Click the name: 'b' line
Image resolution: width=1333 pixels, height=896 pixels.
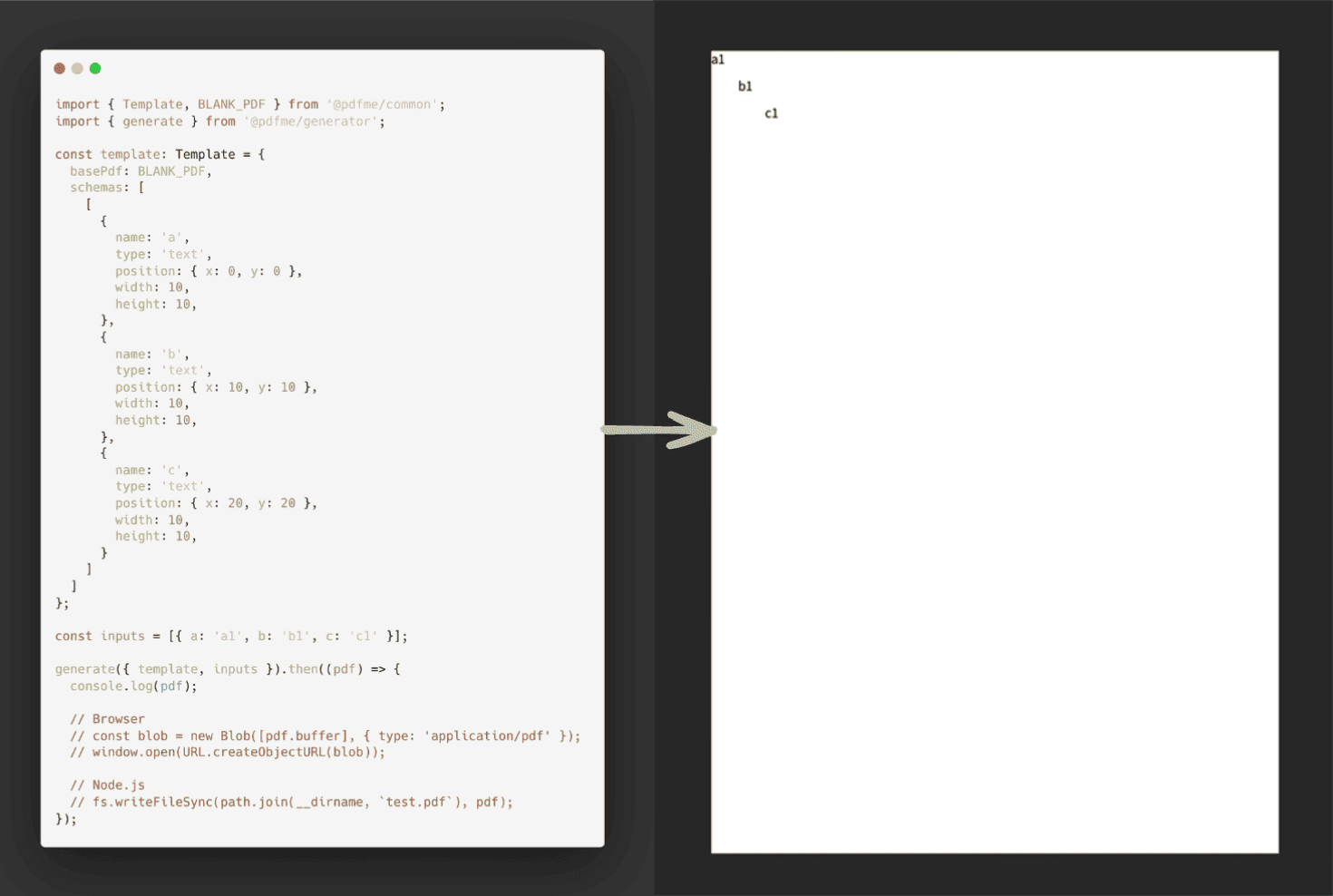(x=151, y=354)
